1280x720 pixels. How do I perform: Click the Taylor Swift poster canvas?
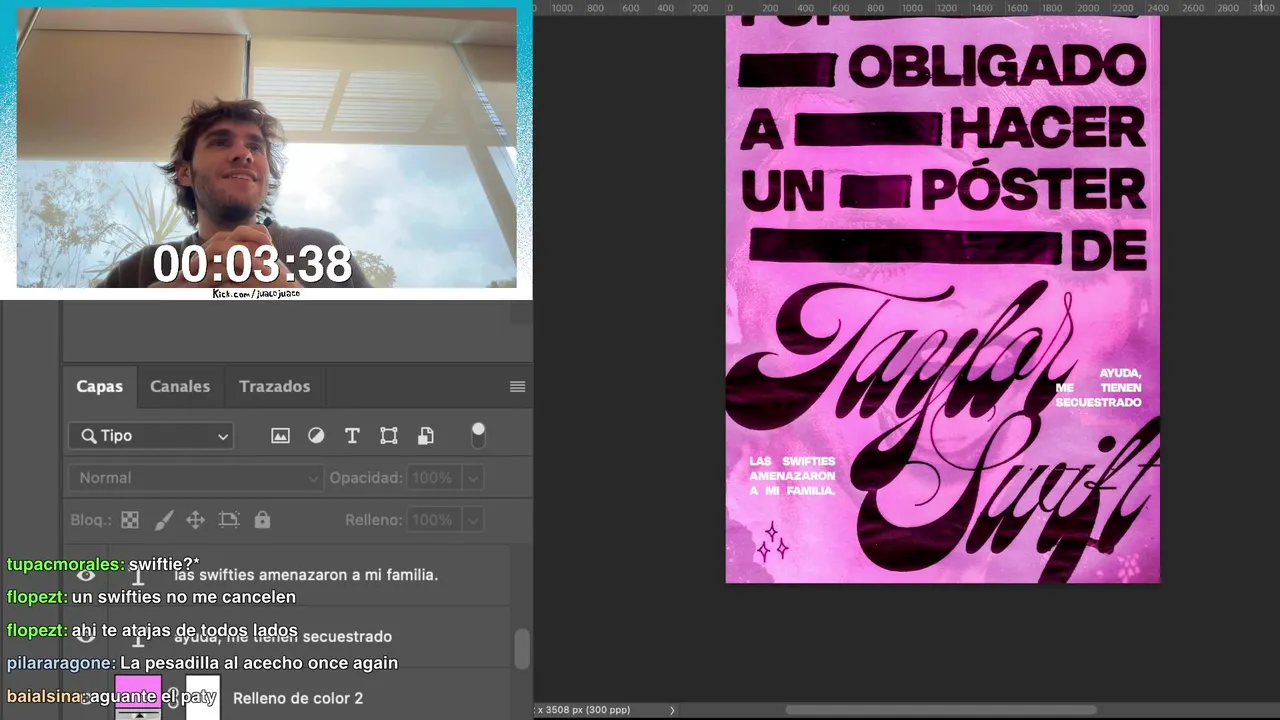pyautogui.click(x=942, y=300)
